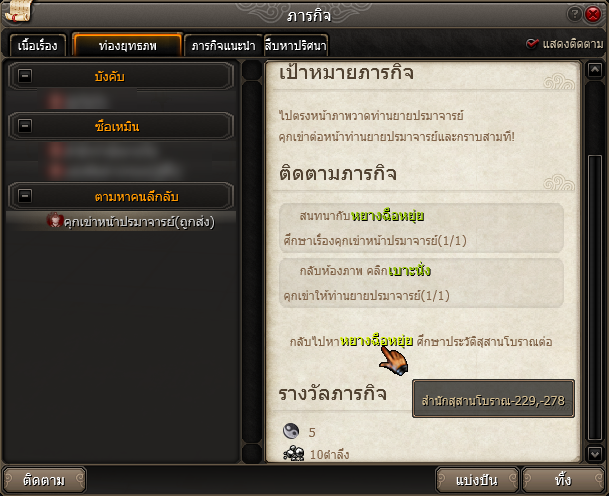The width and height of the screenshot is (609, 496).
Task: Click the green เบาะนั่ง link
Action: coord(409,271)
